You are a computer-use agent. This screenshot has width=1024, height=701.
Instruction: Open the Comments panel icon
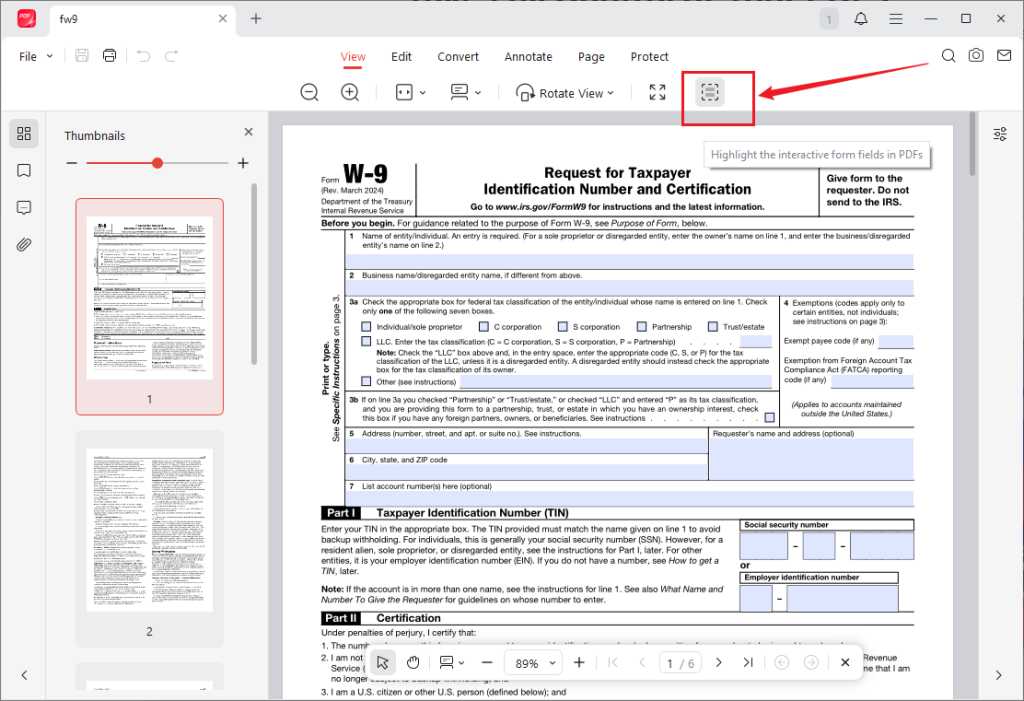click(24, 208)
